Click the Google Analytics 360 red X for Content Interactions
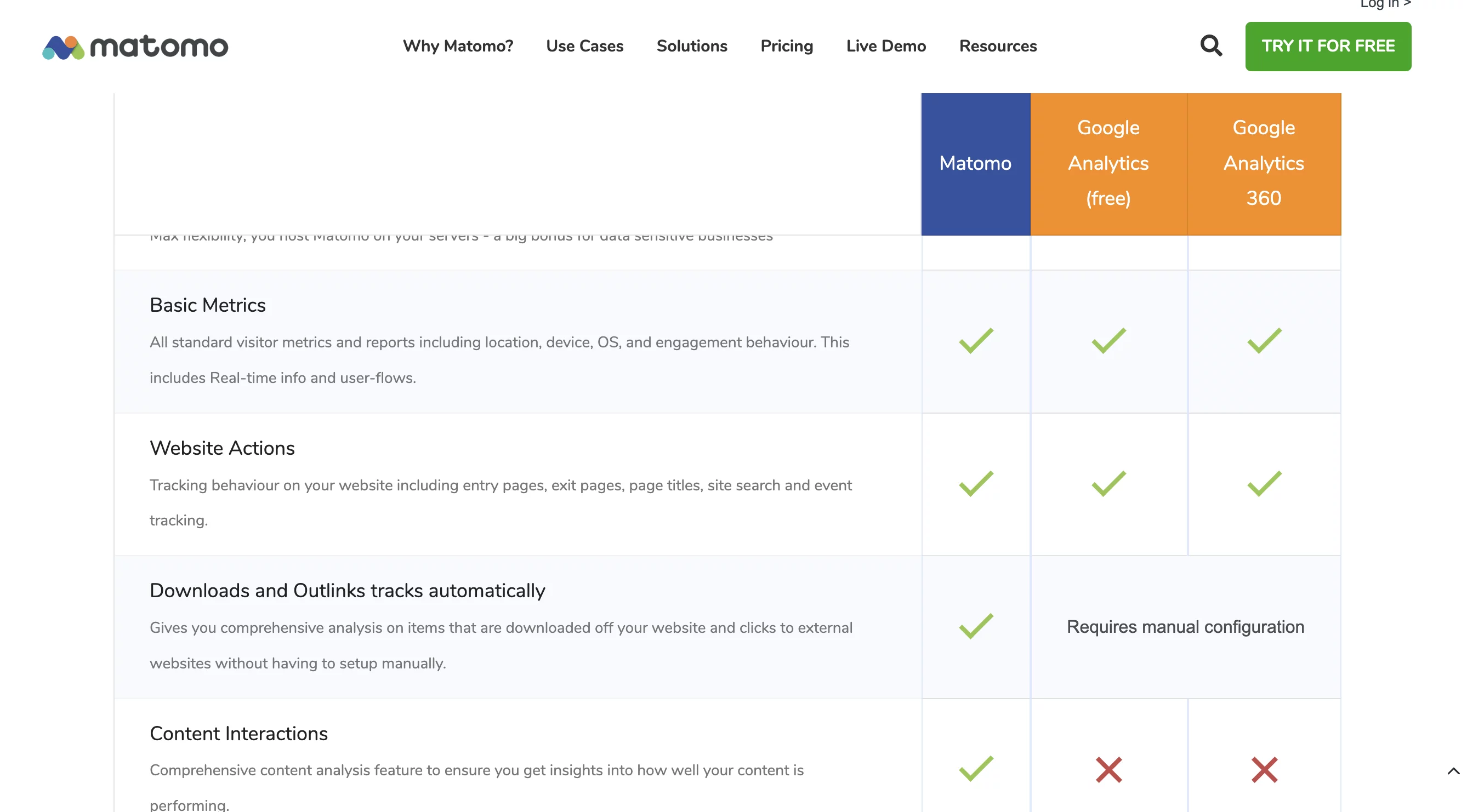The width and height of the screenshot is (1467, 812). [x=1264, y=769]
